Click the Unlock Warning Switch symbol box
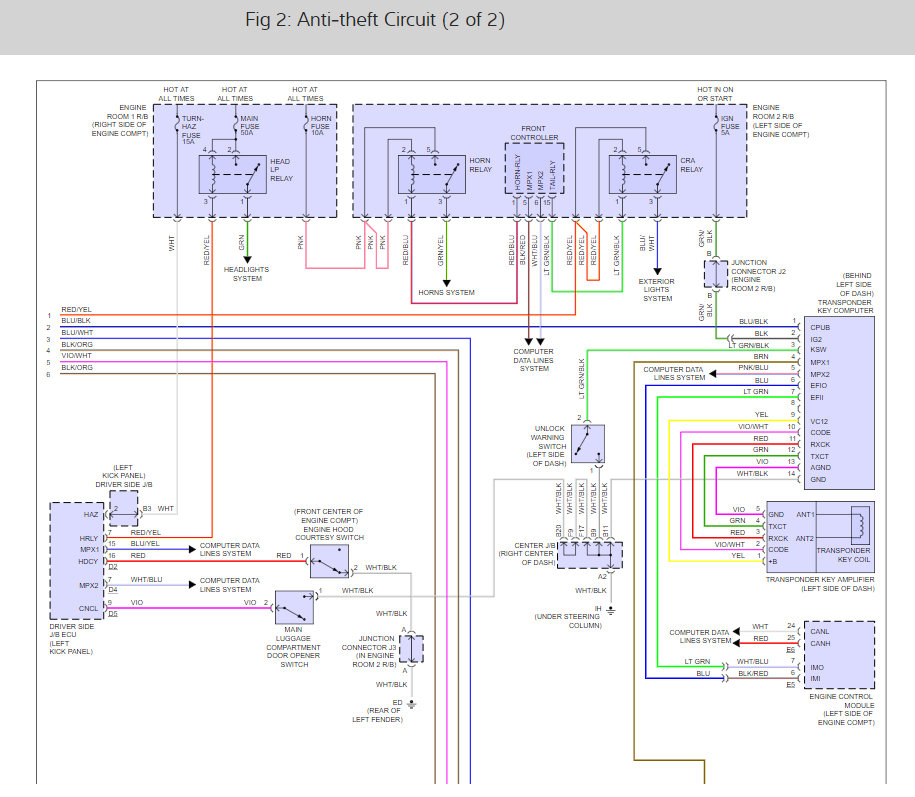 [588, 444]
